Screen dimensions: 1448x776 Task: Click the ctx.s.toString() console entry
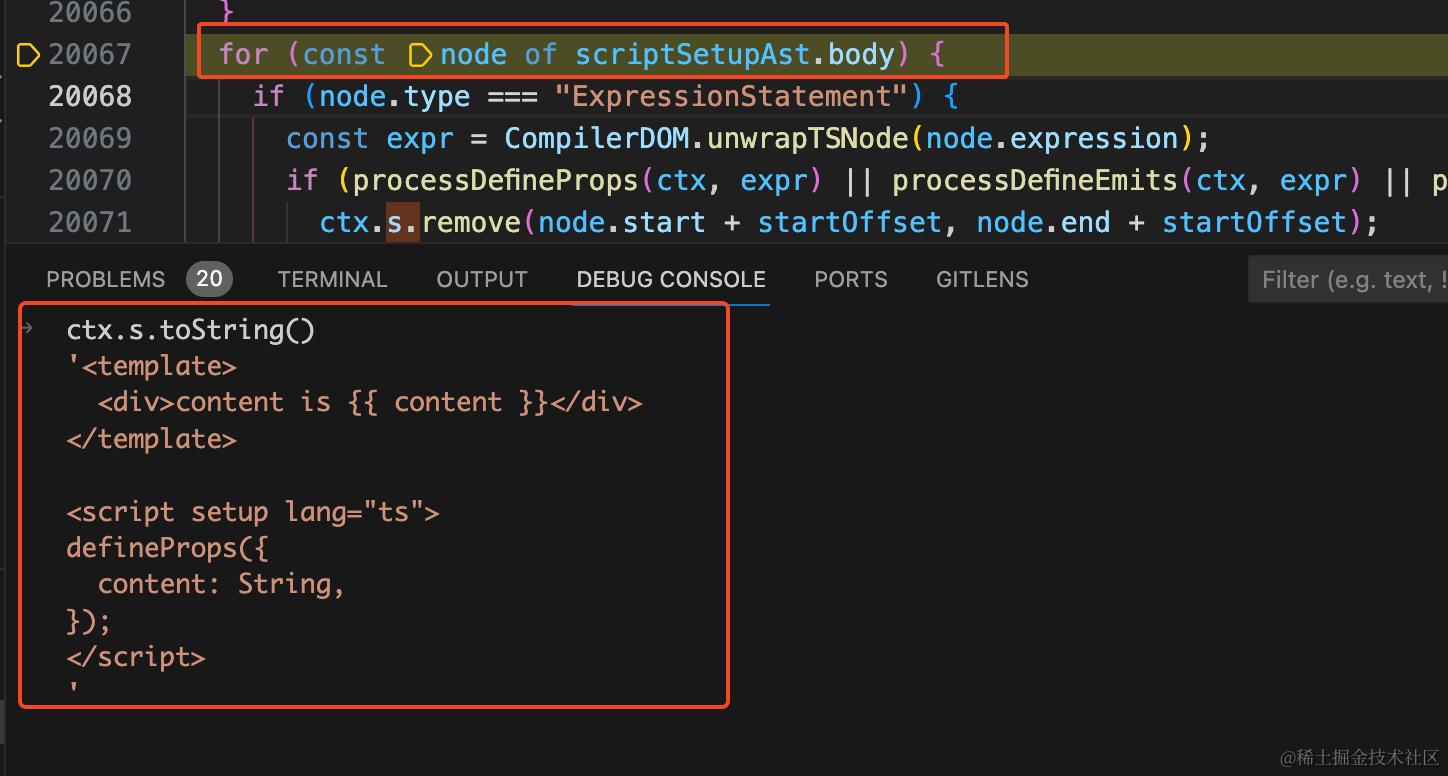pyautogui.click(x=190, y=330)
